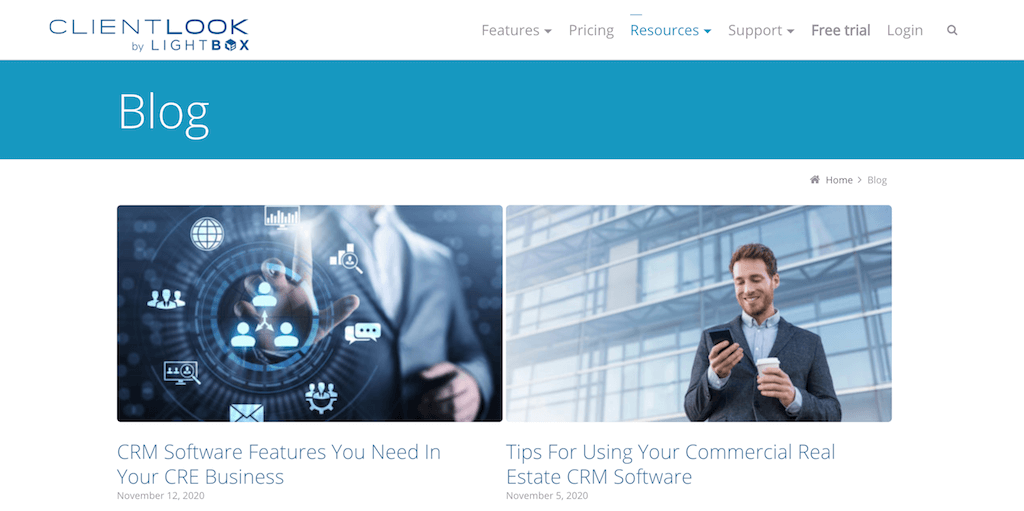This screenshot has width=1024, height=511.
Task: Go to the Login page
Action: 904,30
